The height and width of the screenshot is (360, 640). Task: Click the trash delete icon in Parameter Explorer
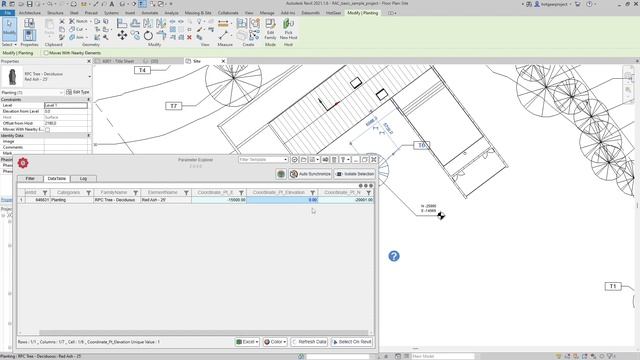tap(334, 160)
